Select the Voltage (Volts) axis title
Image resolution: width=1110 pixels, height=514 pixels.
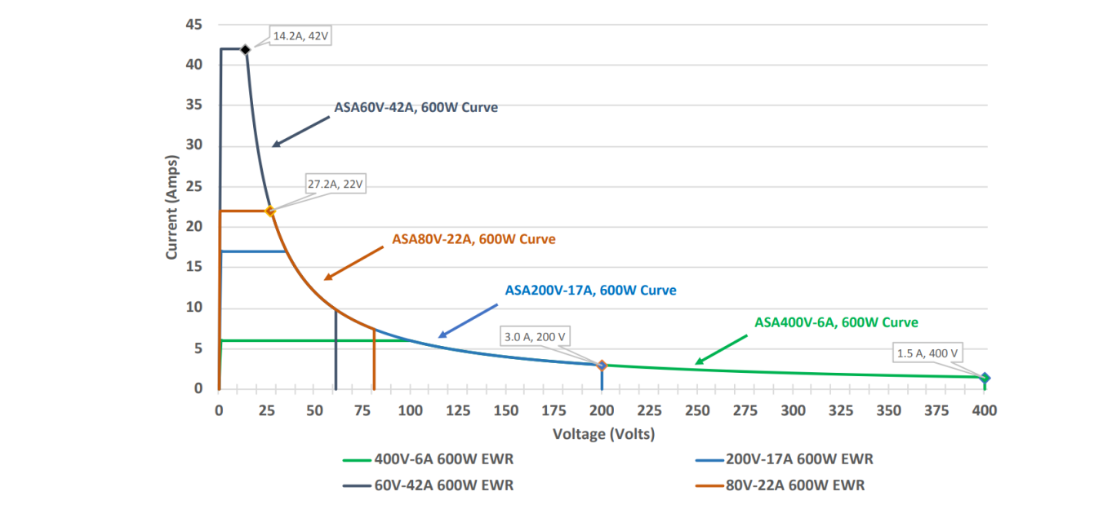pyautogui.click(x=603, y=433)
